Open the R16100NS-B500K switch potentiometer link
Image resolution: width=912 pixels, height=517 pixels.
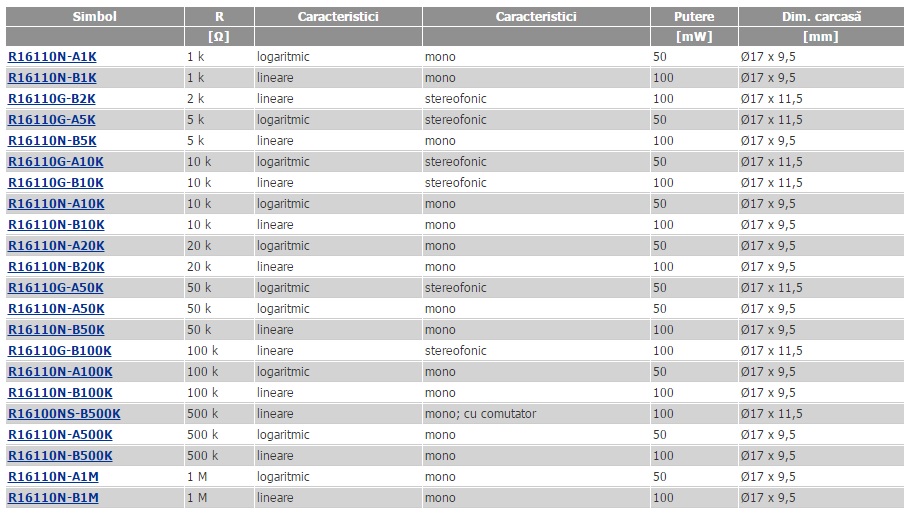64,414
